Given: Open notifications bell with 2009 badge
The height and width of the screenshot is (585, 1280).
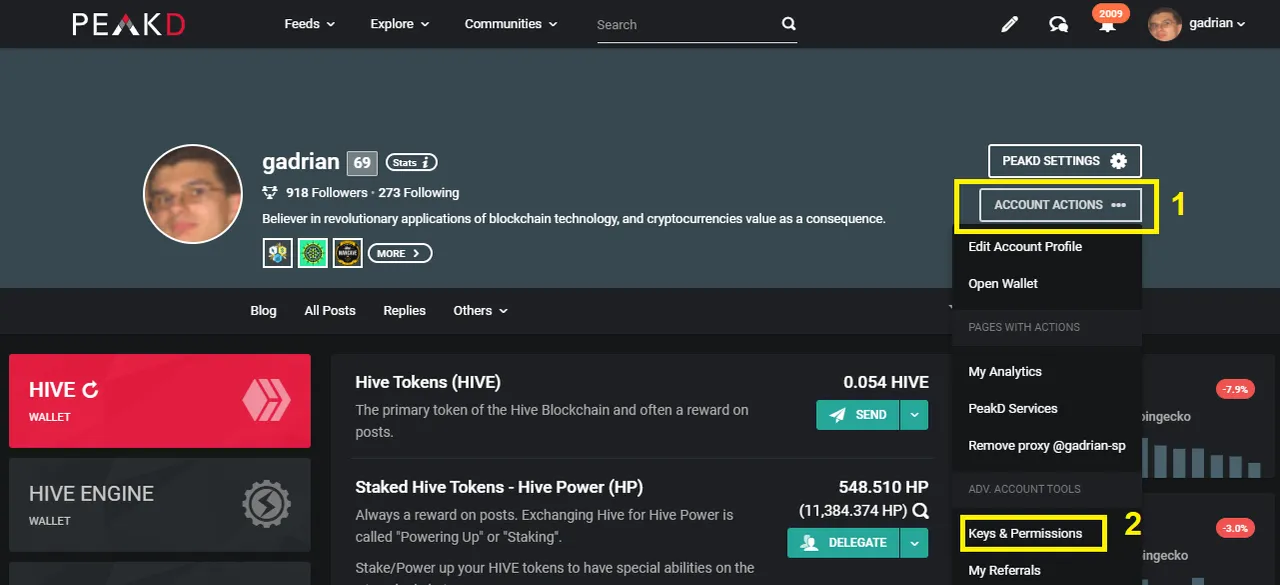Looking at the screenshot, I should (x=1108, y=22).
